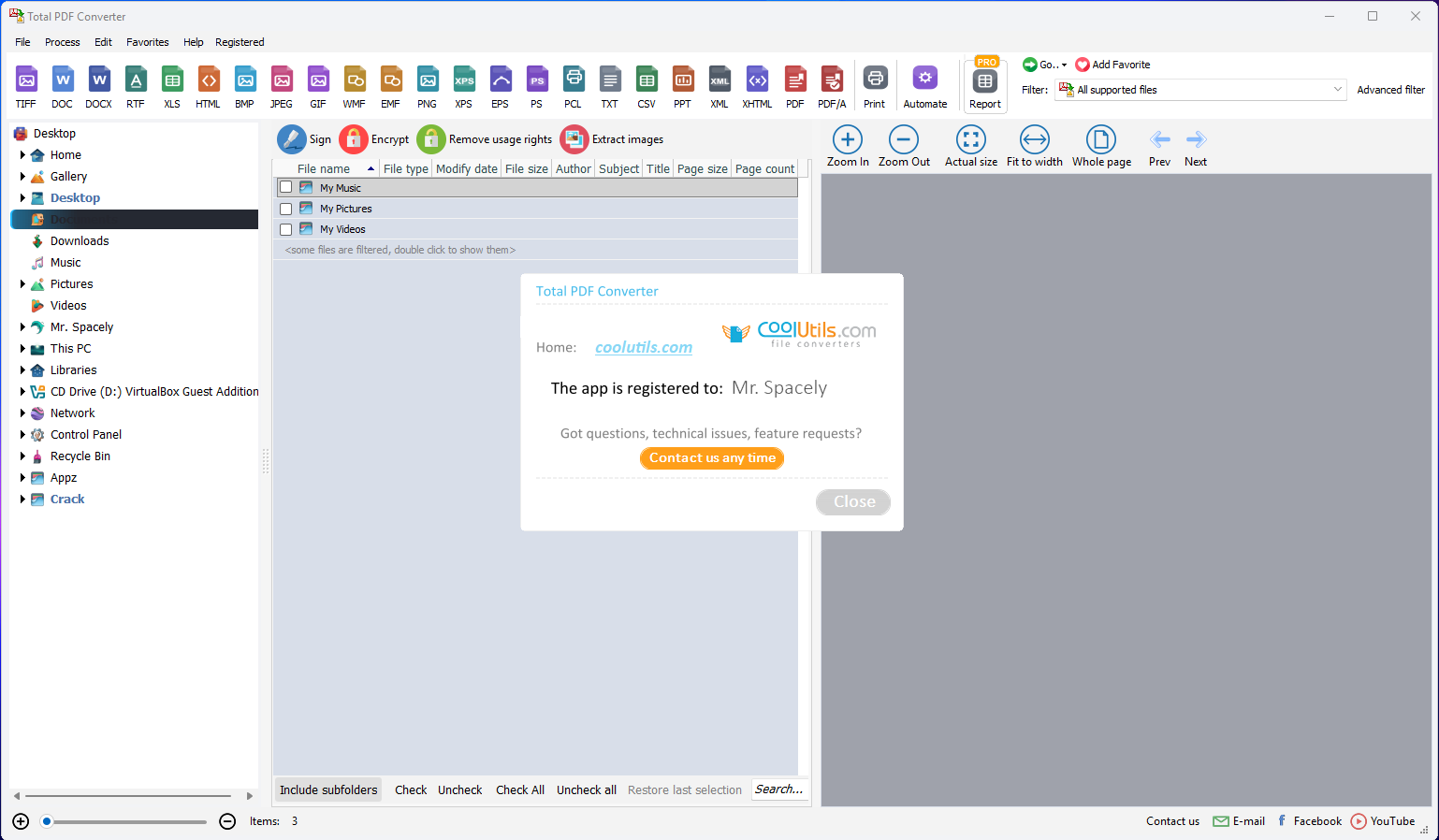
Task: Expand the Control Panel node
Action: coord(22,435)
